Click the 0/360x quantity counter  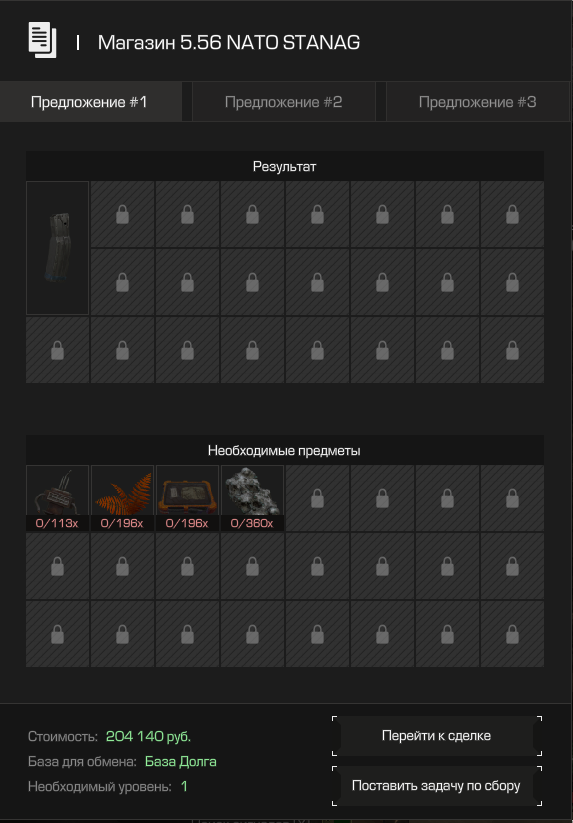[252, 523]
